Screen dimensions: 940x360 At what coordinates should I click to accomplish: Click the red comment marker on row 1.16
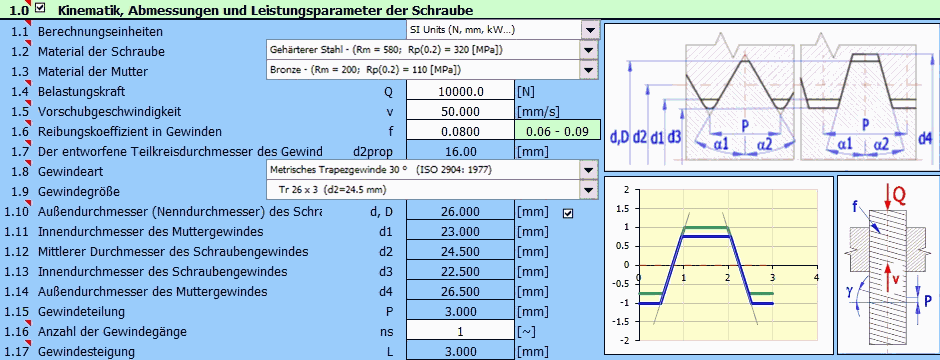pos(29,325)
